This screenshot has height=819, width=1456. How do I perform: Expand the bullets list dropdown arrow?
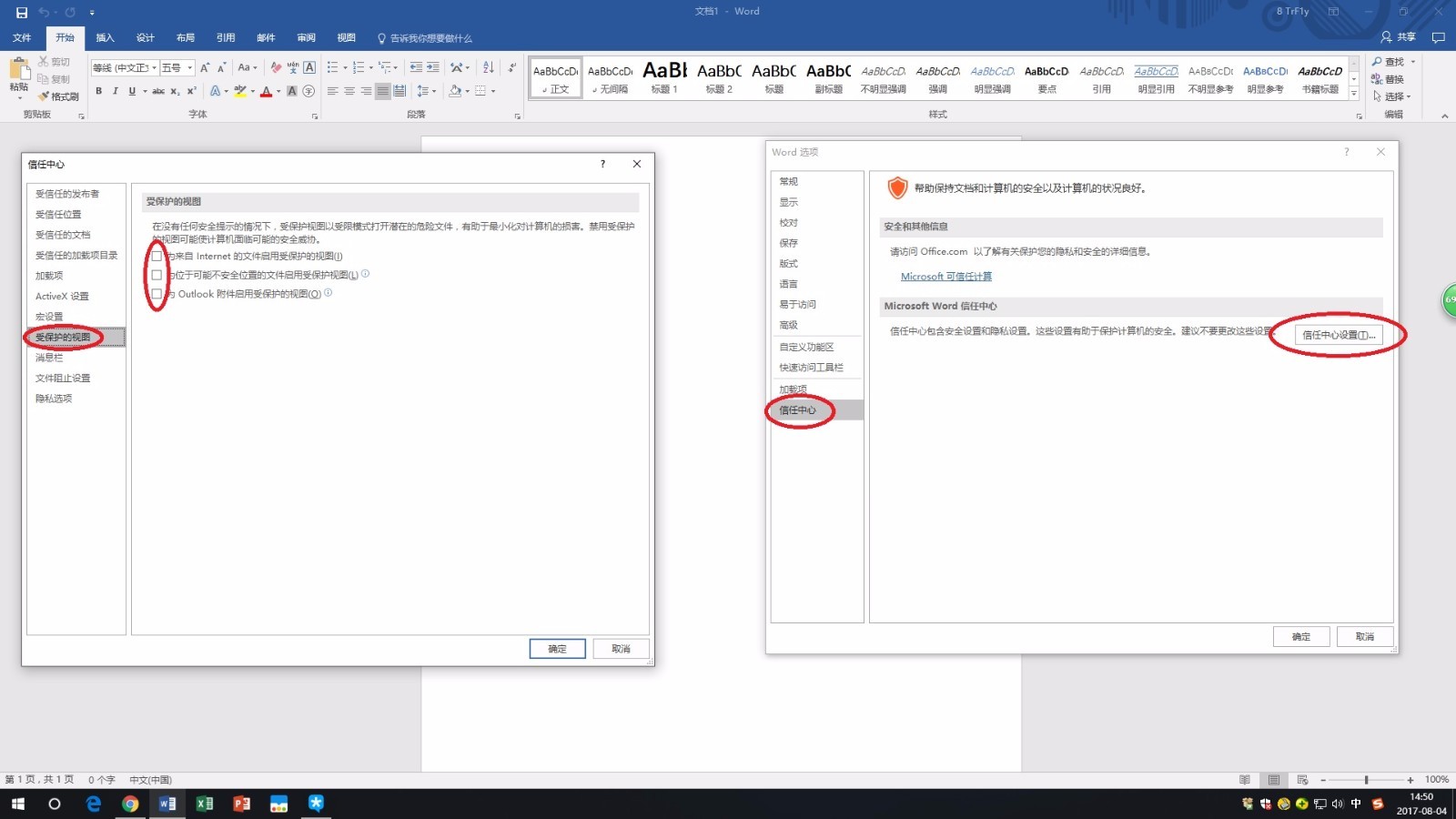coord(345,67)
